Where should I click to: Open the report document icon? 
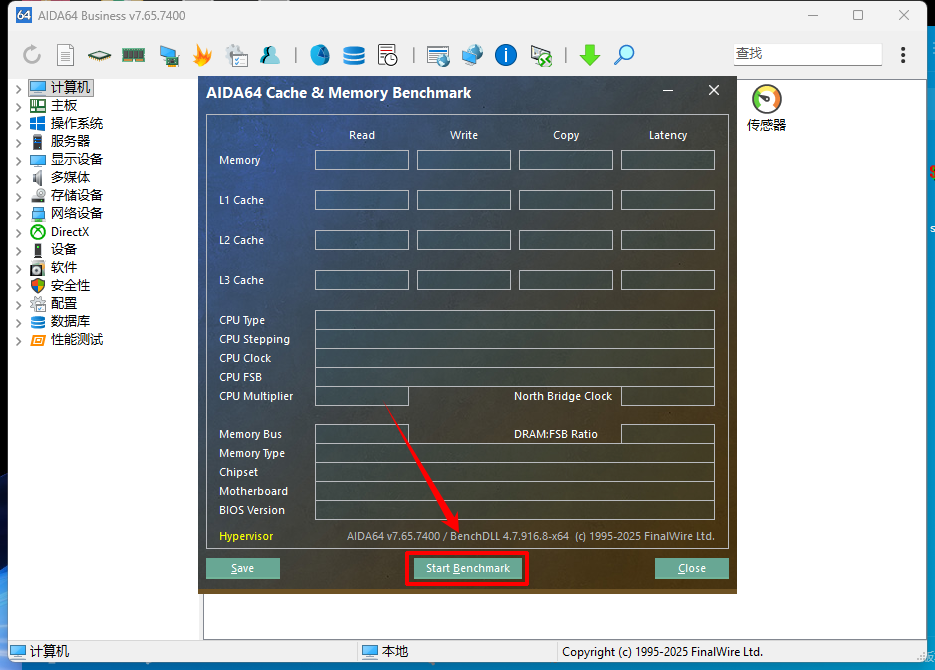[65, 55]
